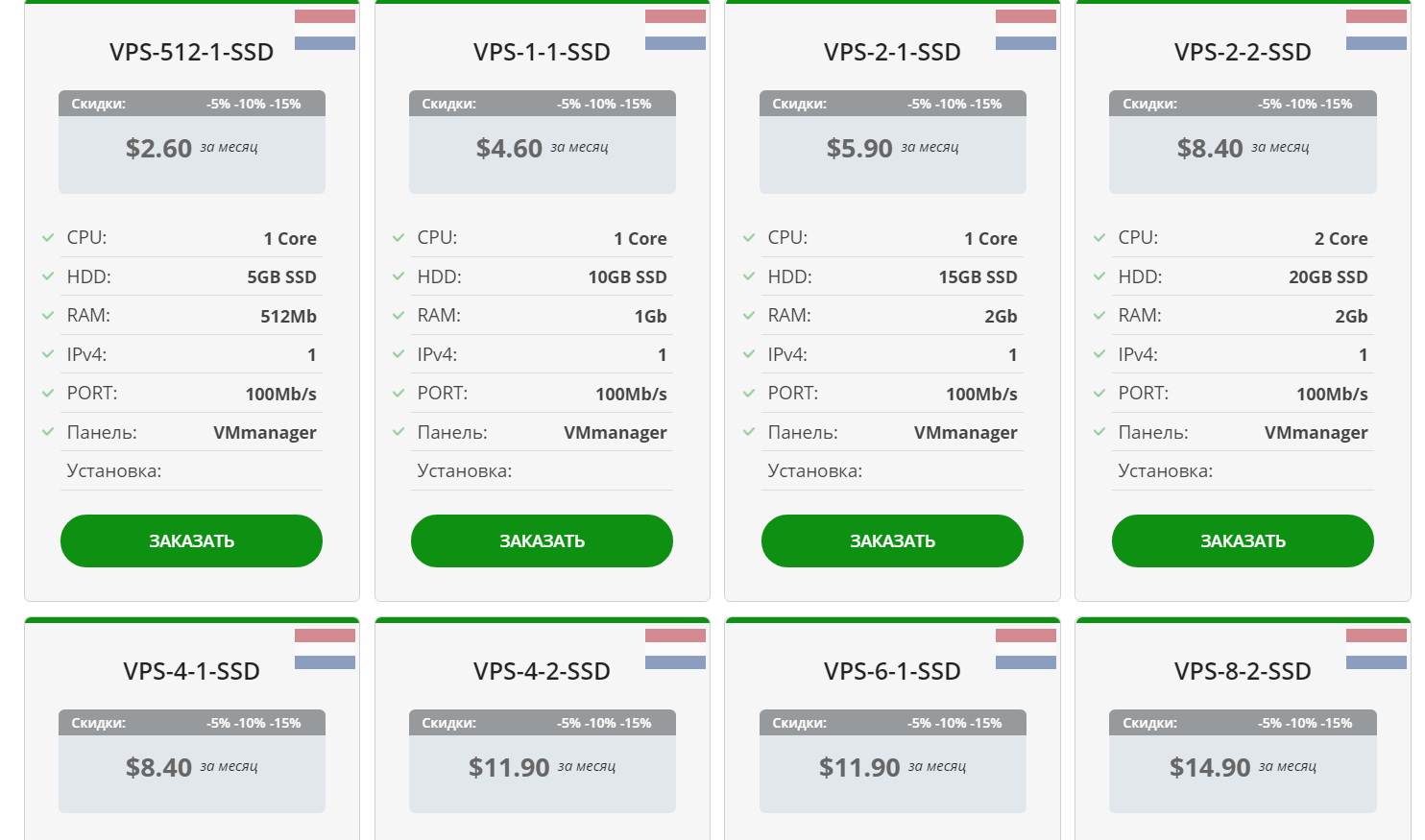The image size is (1425, 840).
Task: Click the Скидки discount bar on VPS-8-2-SSD
Action: pos(1243,723)
